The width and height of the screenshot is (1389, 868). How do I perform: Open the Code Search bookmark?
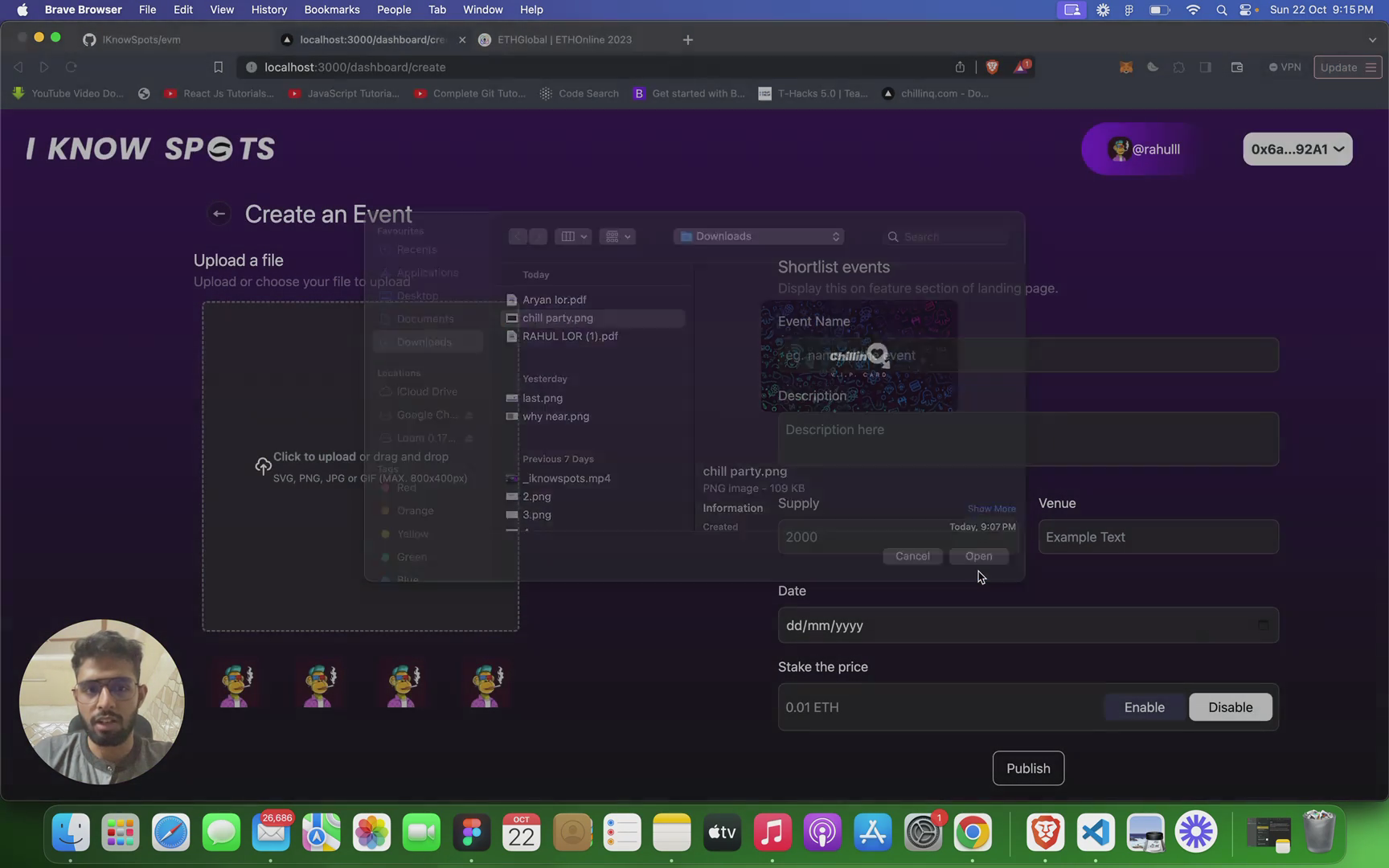(579, 93)
